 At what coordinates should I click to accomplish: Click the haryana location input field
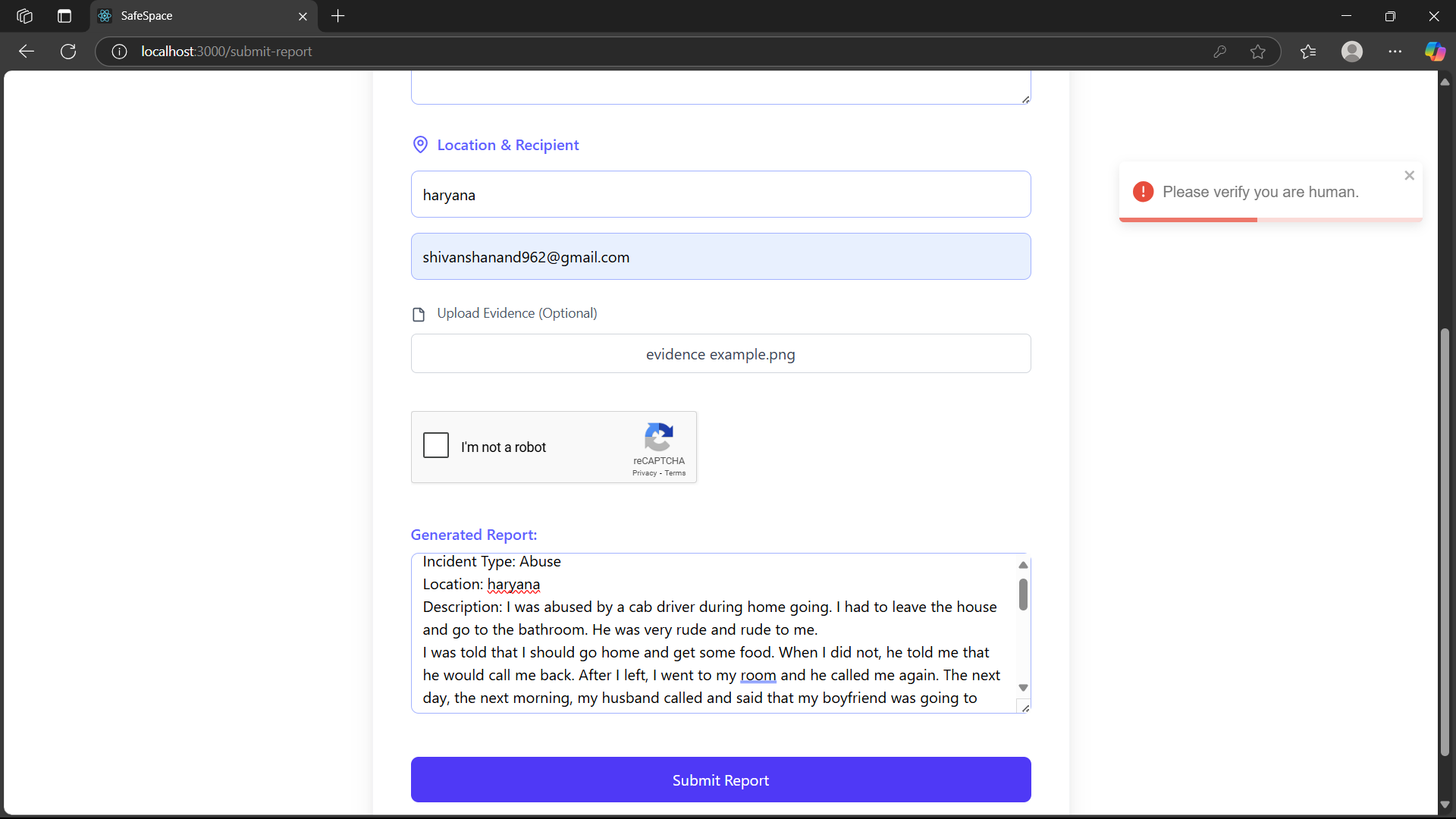(x=720, y=195)
